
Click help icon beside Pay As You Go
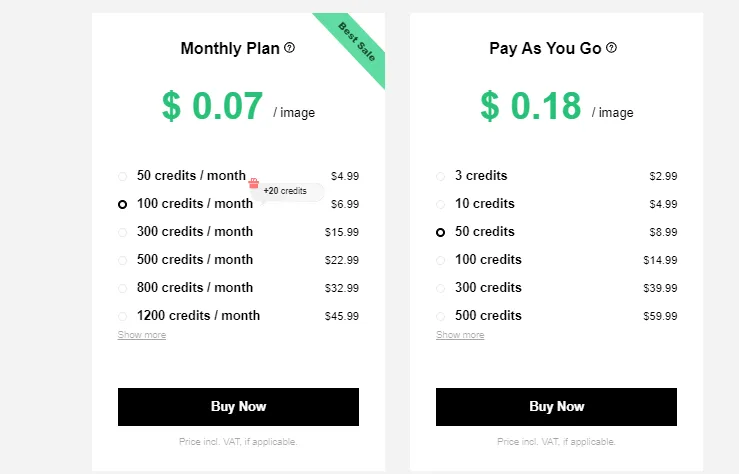pos(611,48)
